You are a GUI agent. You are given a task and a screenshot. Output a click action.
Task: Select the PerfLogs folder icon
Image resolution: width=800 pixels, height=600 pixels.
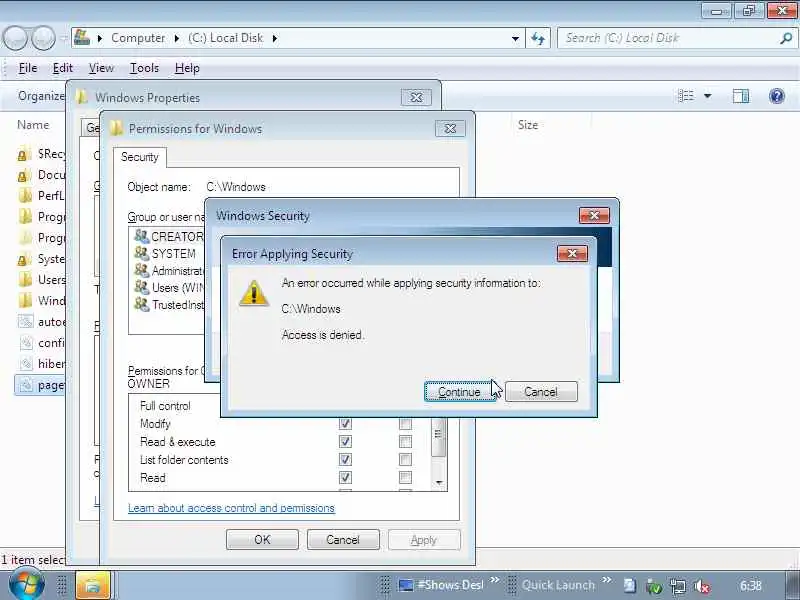(x=25, y=196)
